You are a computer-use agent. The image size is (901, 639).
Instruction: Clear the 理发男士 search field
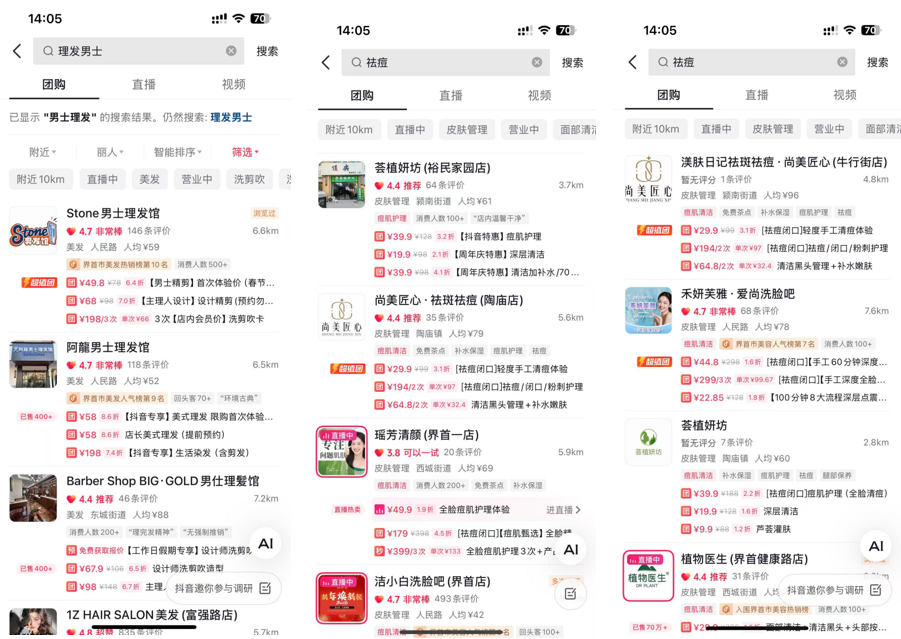point(231,51)
